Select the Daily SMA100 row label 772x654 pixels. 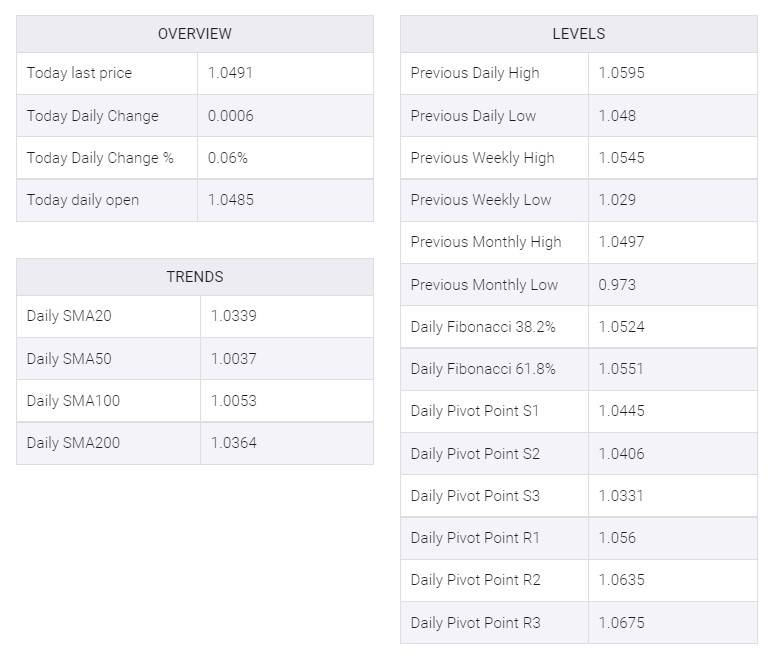coord(73,401)
